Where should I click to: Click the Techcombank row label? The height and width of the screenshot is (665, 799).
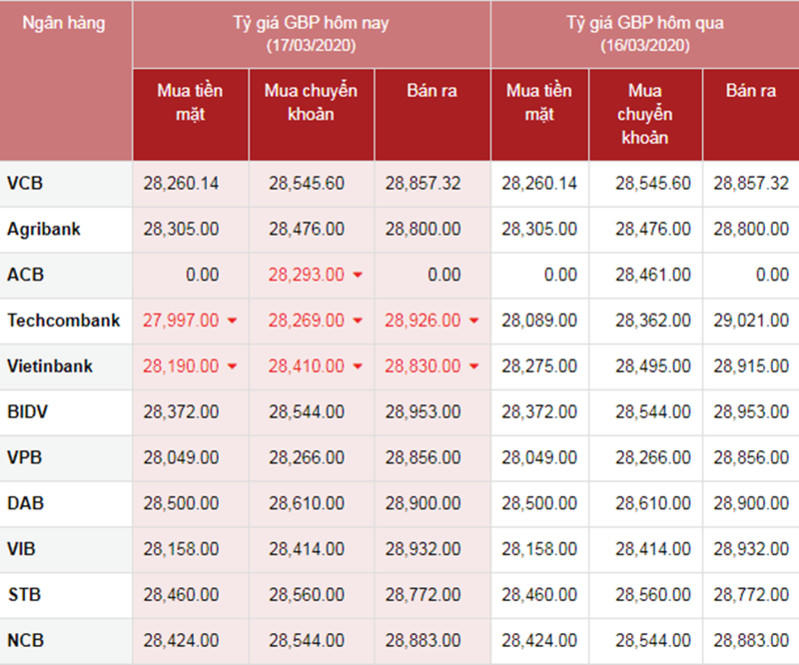[x=64, y=321]
